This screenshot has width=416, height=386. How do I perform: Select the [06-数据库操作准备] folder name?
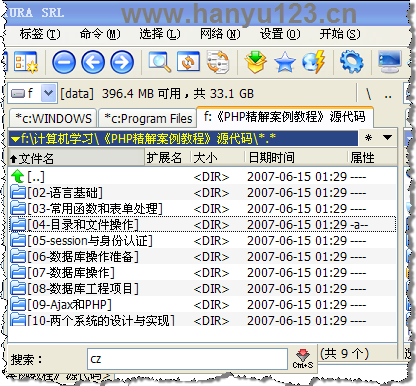click(83, 257)
